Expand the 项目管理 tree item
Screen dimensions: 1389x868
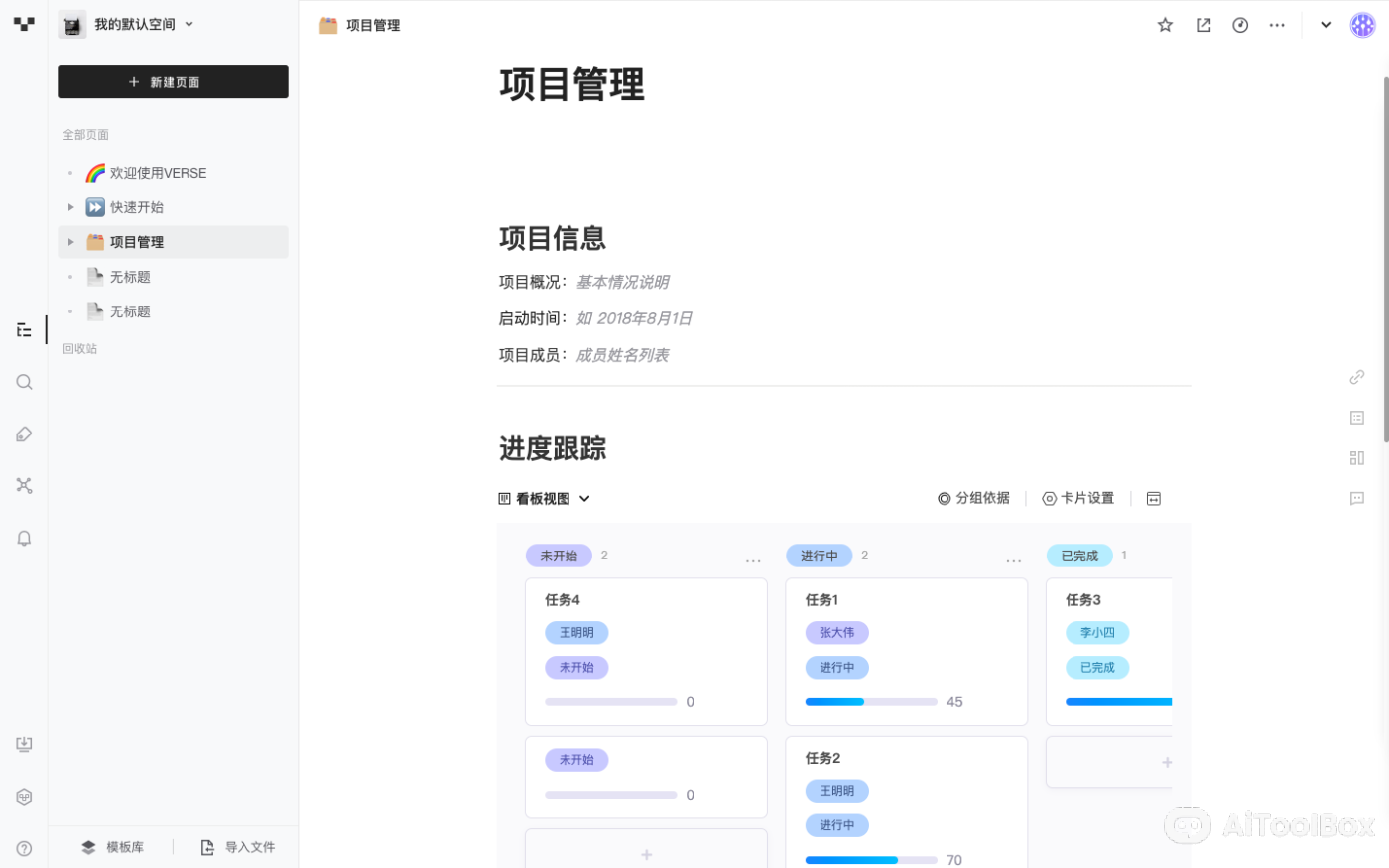[x=70, y=242]
